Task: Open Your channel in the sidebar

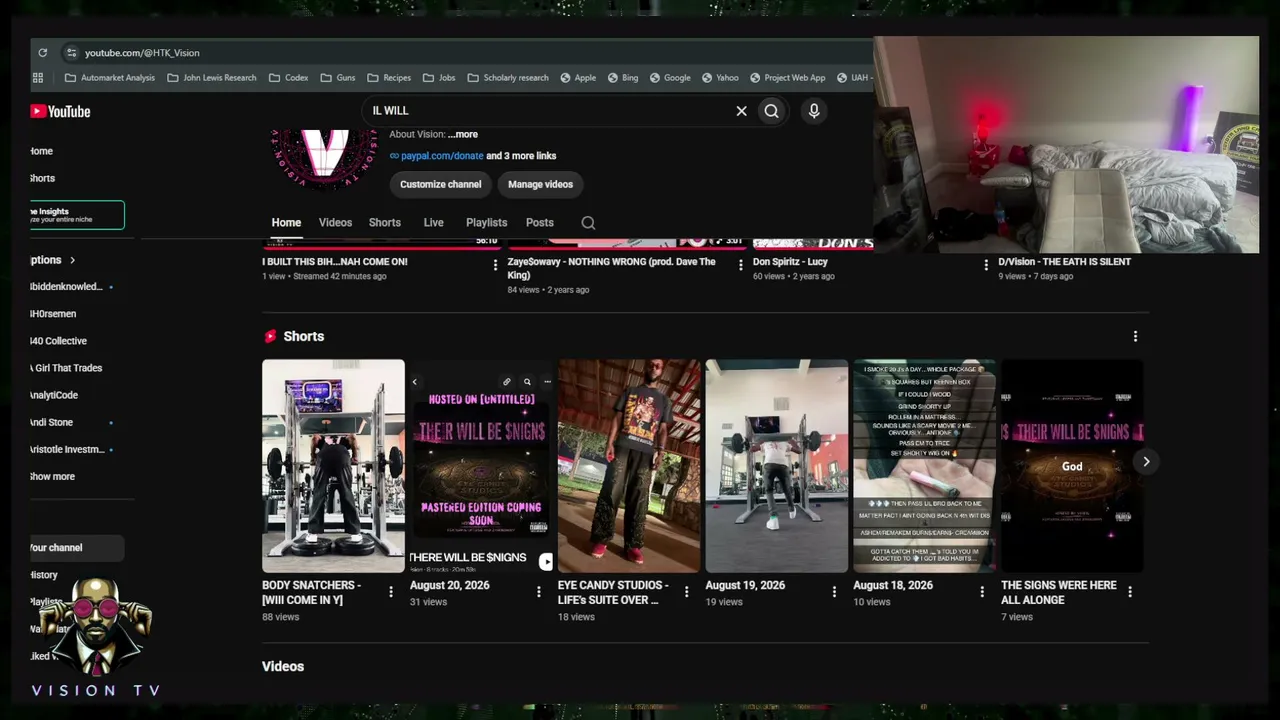Action: point(76,548)
